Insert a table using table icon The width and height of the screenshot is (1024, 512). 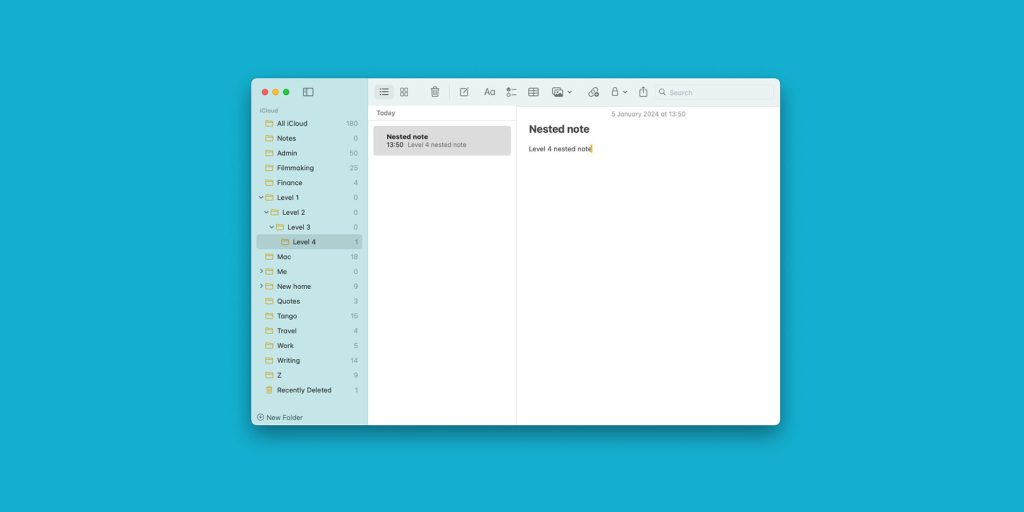pos(533,92)
